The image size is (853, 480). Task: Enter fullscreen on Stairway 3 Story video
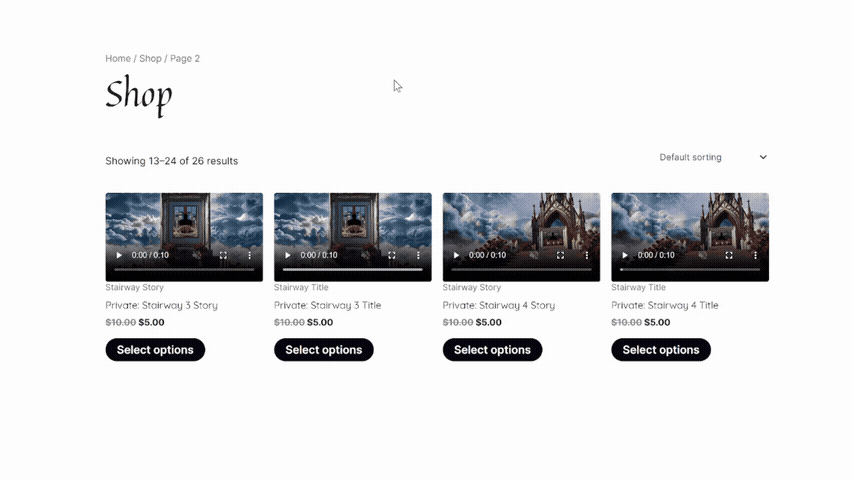[223, 255]
